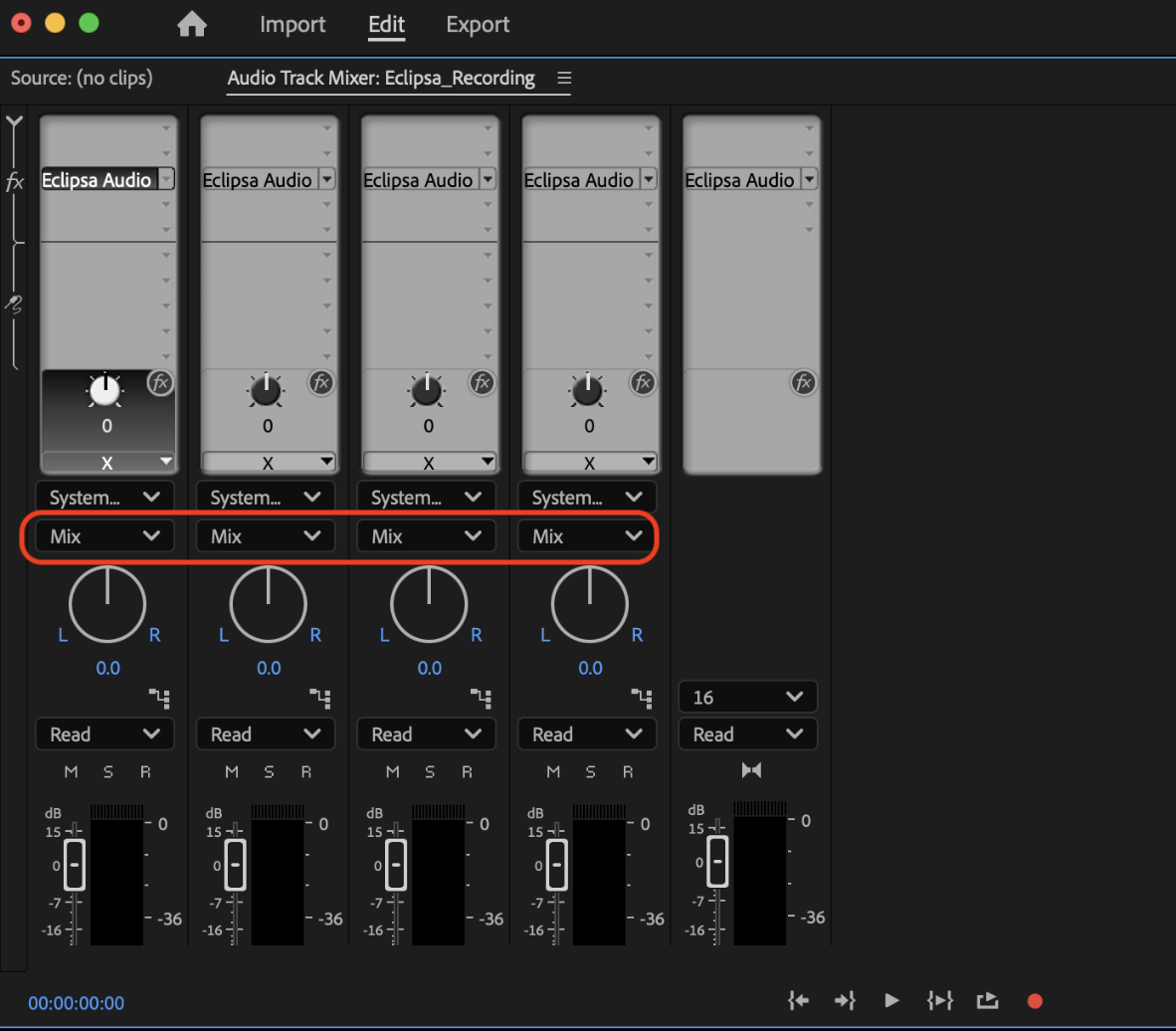Viewport: 1176px width, 1031px height.
Task: Open the 16 channel dropdown on mix track
Action: [x=747, y=697]
